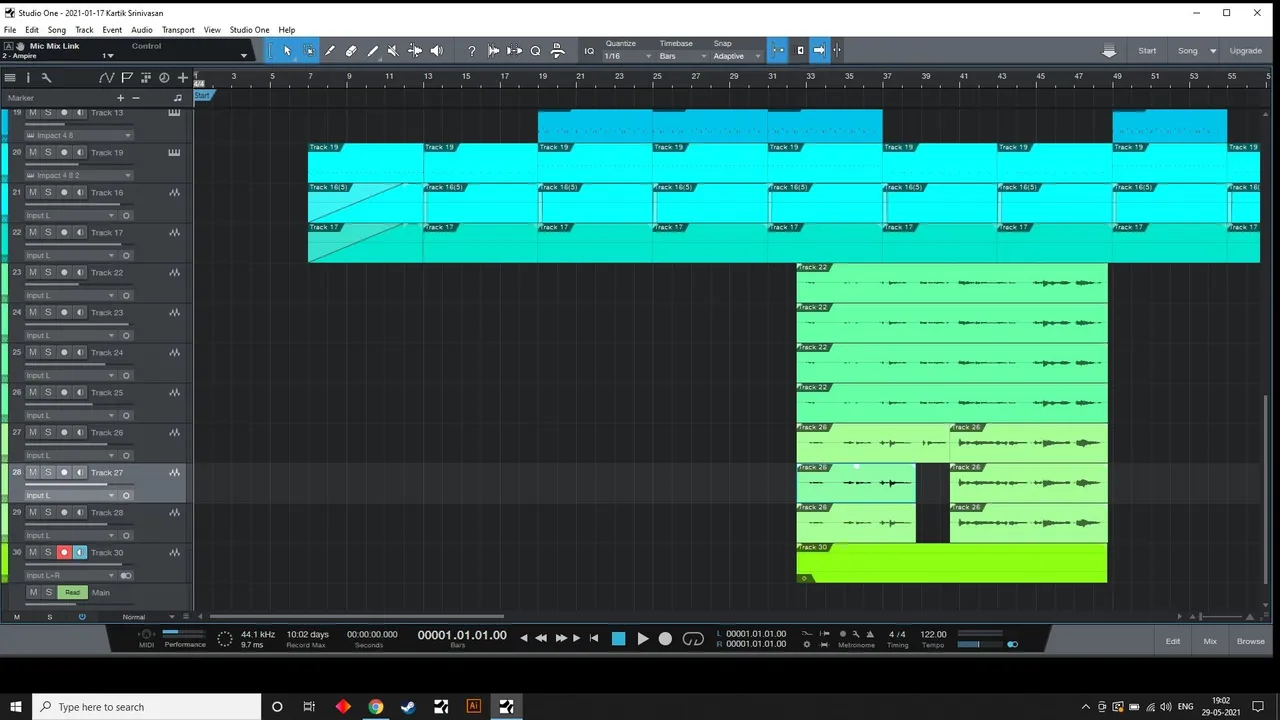This screenshot has height=720, width=1280.
Task: Open Chrome from Windows taskbar
Action: 376,706
